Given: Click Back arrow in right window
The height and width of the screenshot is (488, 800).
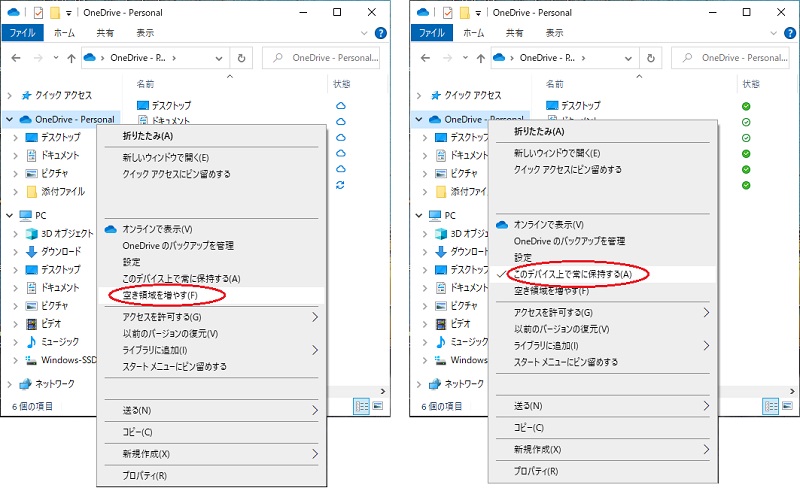Looking at the screenshot, I should pos(425,58).
